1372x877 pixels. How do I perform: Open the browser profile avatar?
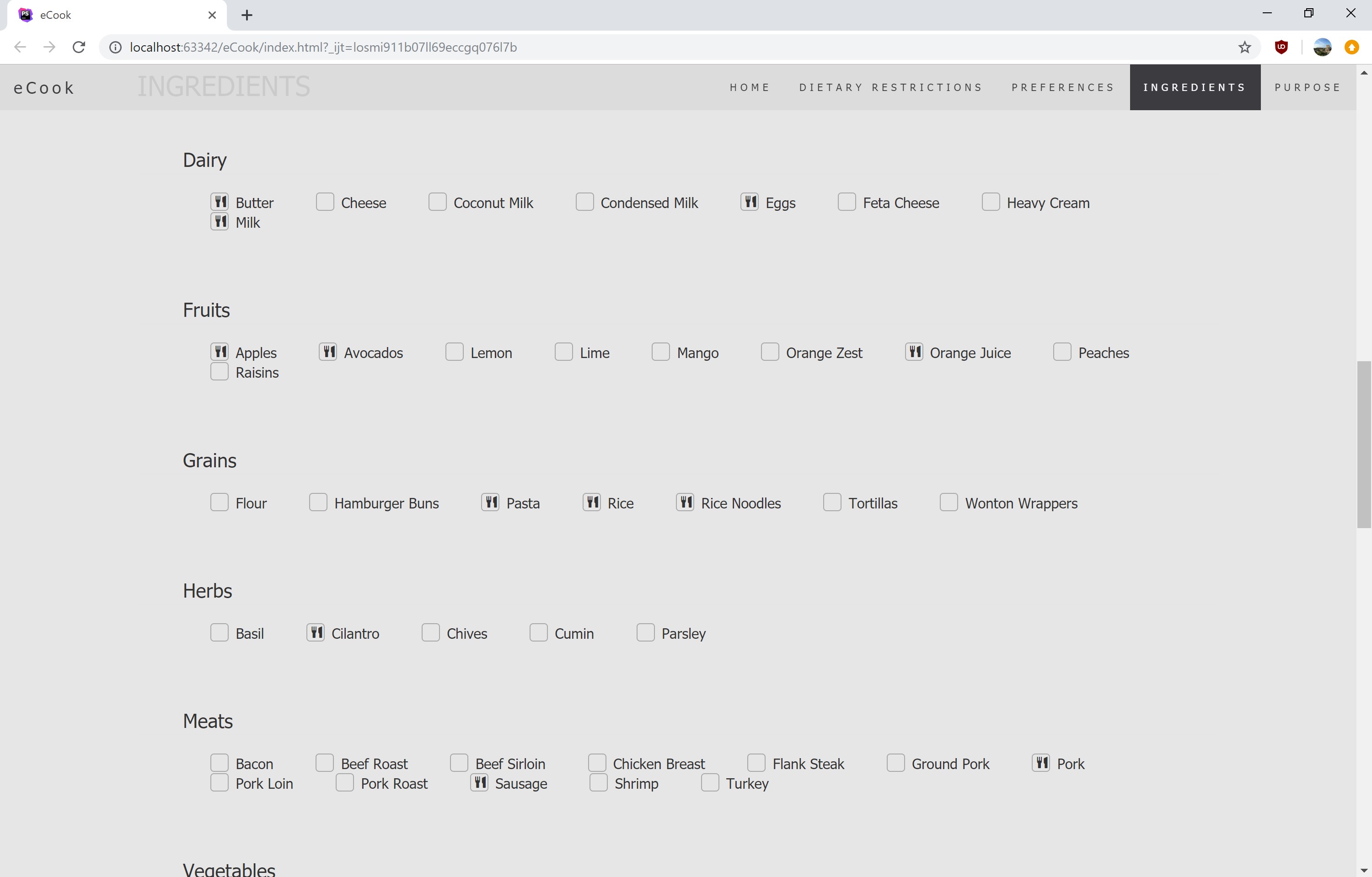(x=1322, y=47)
